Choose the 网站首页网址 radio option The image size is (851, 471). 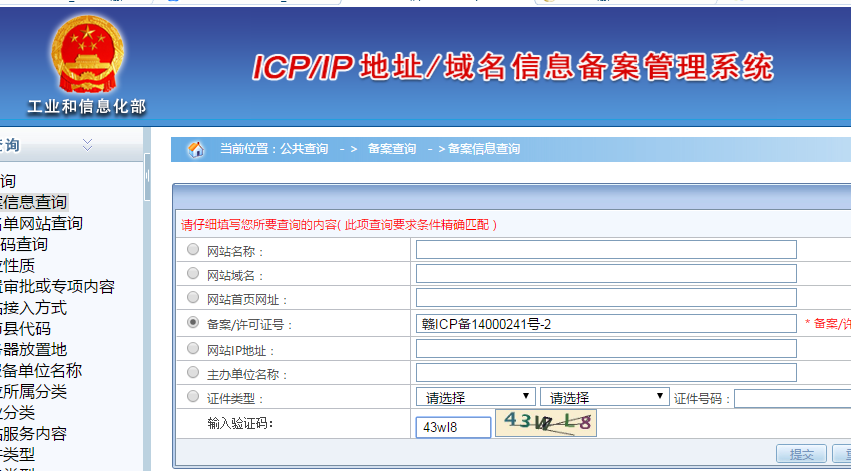click(193, 298)
